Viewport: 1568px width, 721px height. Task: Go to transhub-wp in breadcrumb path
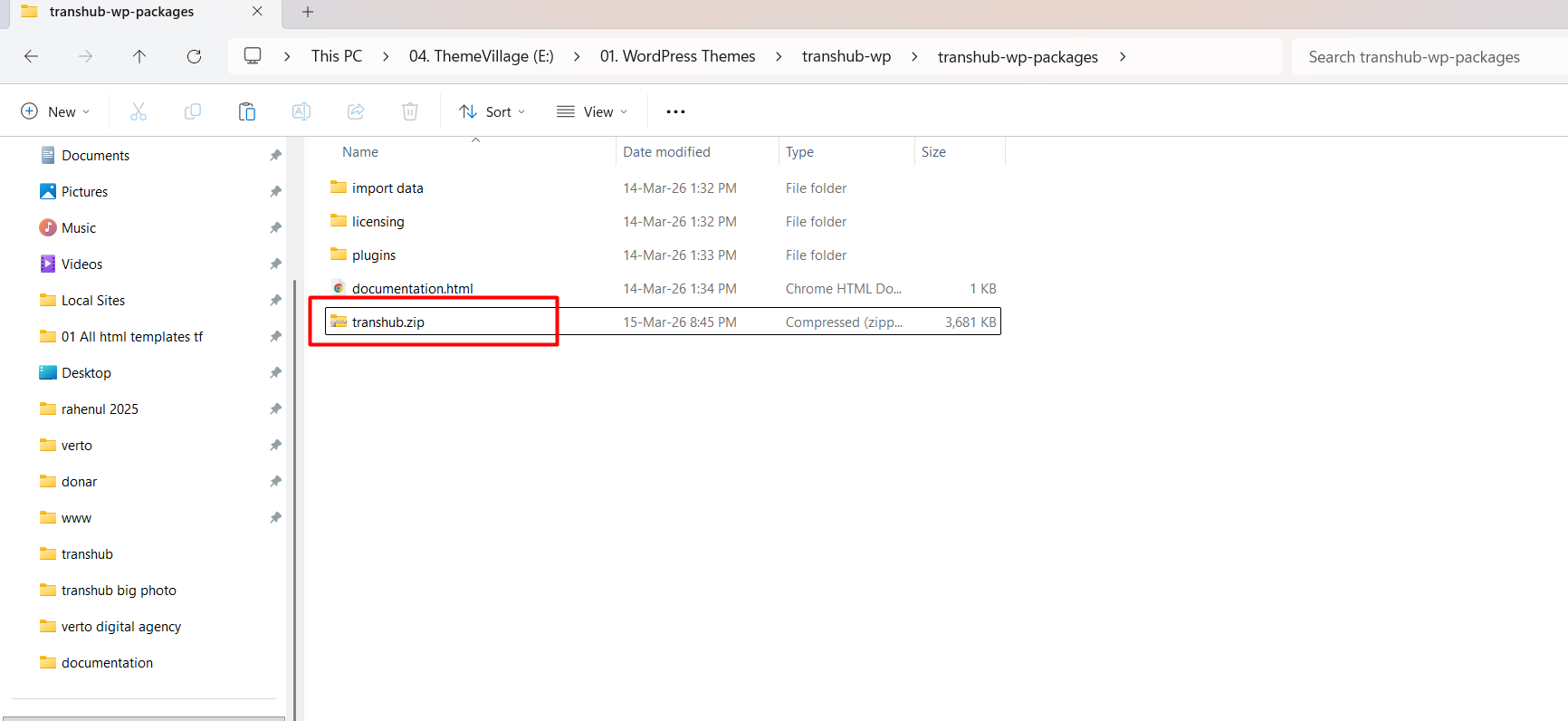coord(846,56)
